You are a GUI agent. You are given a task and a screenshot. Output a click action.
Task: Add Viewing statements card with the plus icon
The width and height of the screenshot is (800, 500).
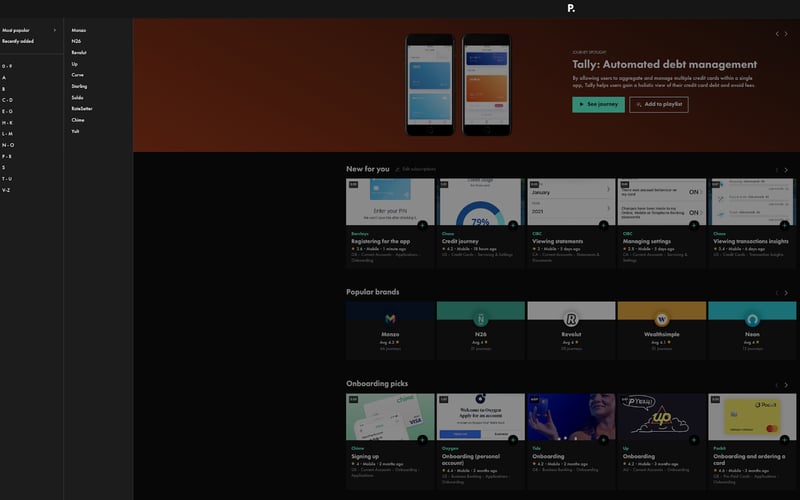pos(604,225)
